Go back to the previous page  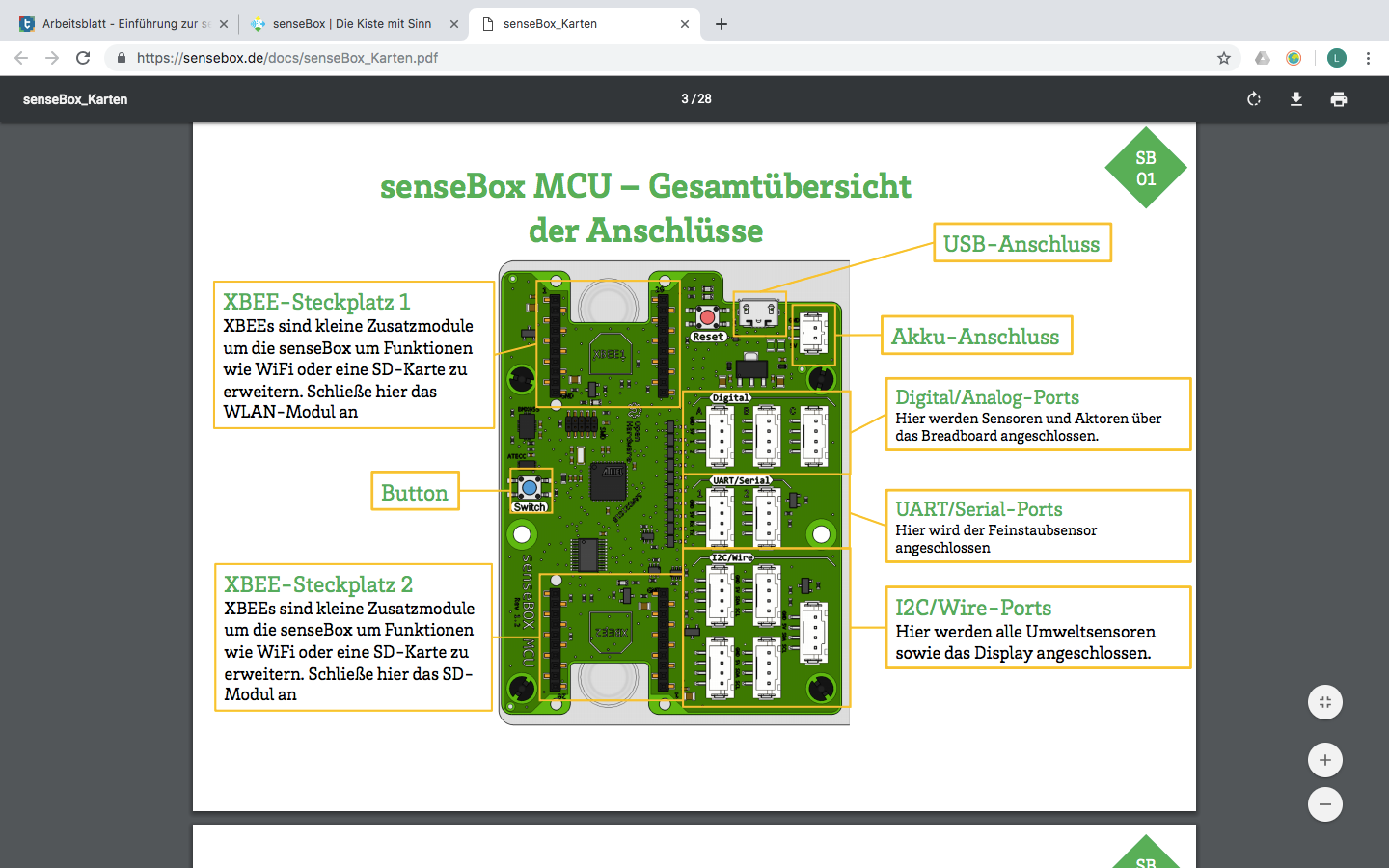point(21,58)
